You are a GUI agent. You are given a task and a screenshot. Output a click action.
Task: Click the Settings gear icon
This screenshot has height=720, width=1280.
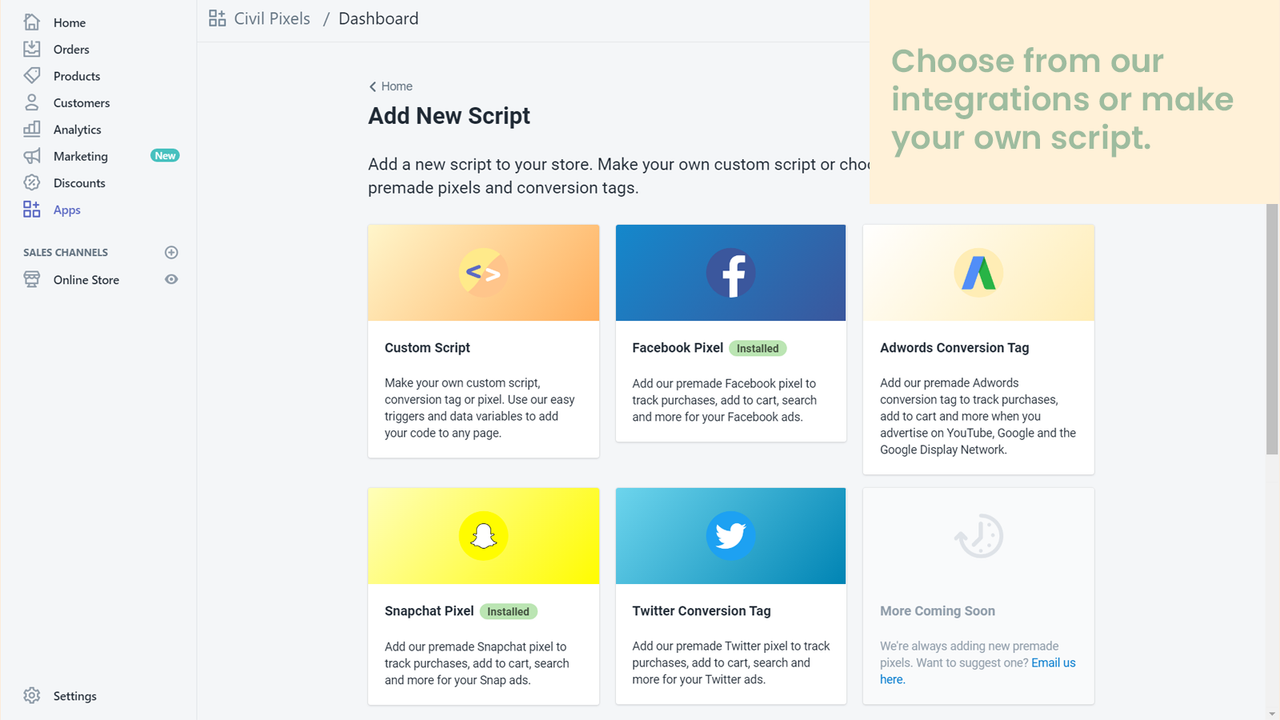click(x=32, y=696)
